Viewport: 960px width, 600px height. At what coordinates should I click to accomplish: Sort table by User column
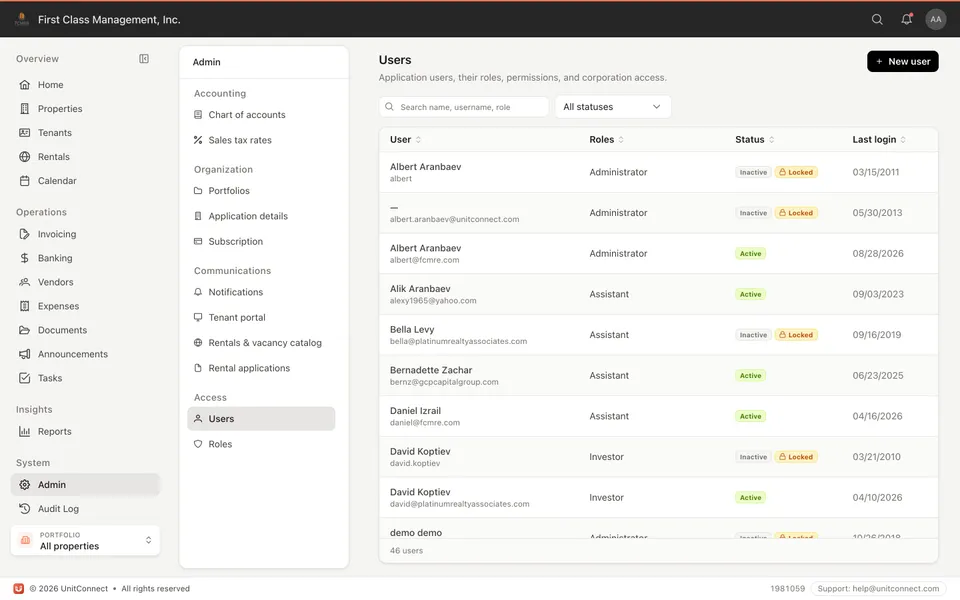tap(405, 140)
